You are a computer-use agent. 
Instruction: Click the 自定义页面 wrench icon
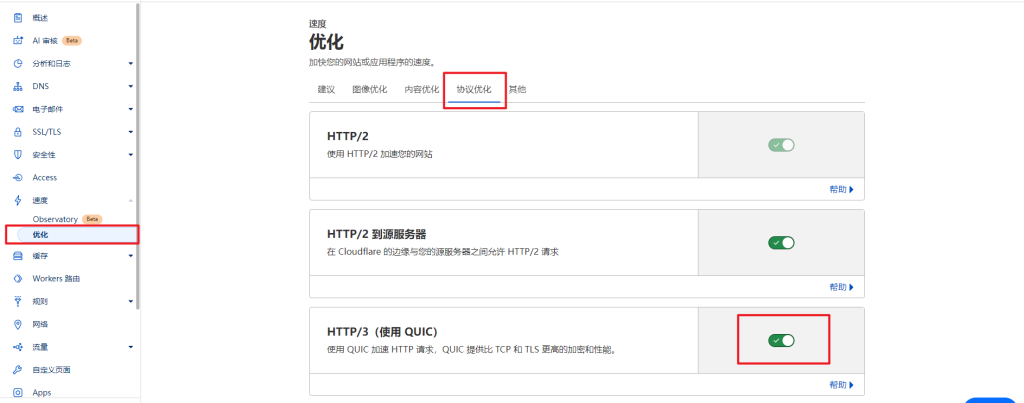point(18,370)
